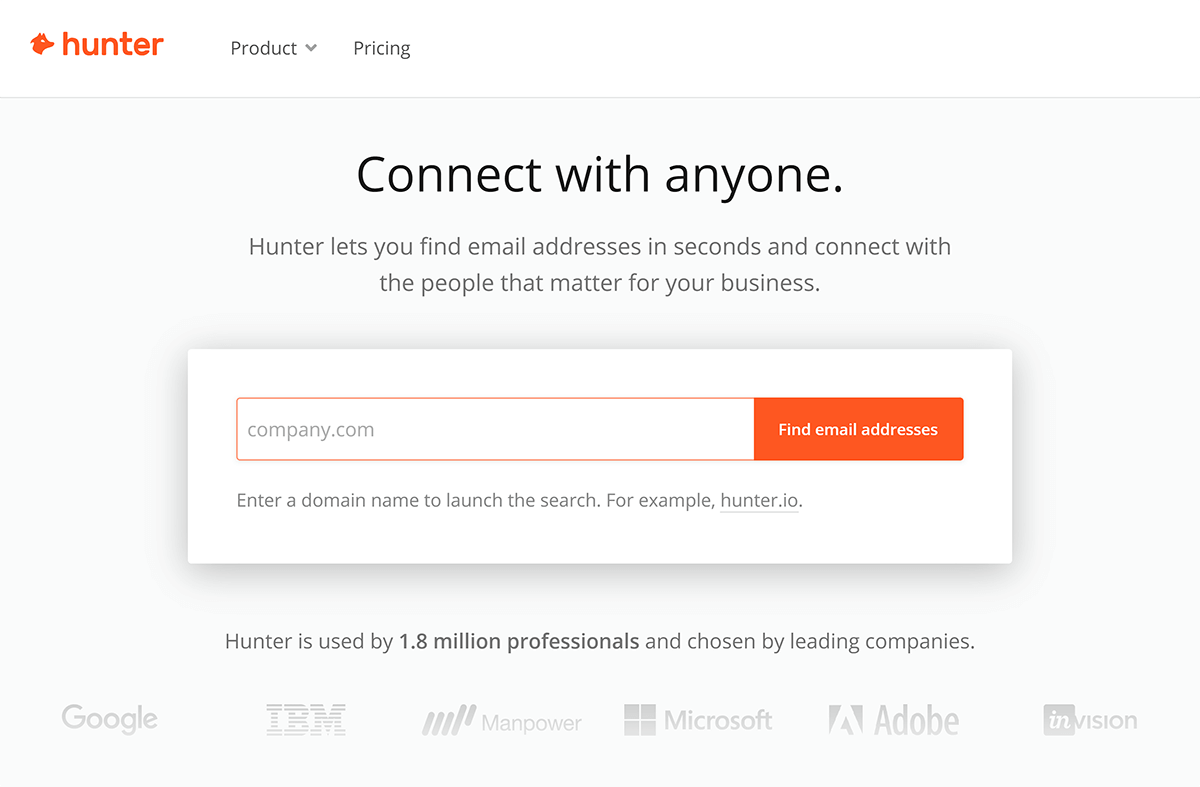Image resolution: width=1200 pixels, height=787 pixels.
Task: Open the Pricing page
Action: pos(381,47)
